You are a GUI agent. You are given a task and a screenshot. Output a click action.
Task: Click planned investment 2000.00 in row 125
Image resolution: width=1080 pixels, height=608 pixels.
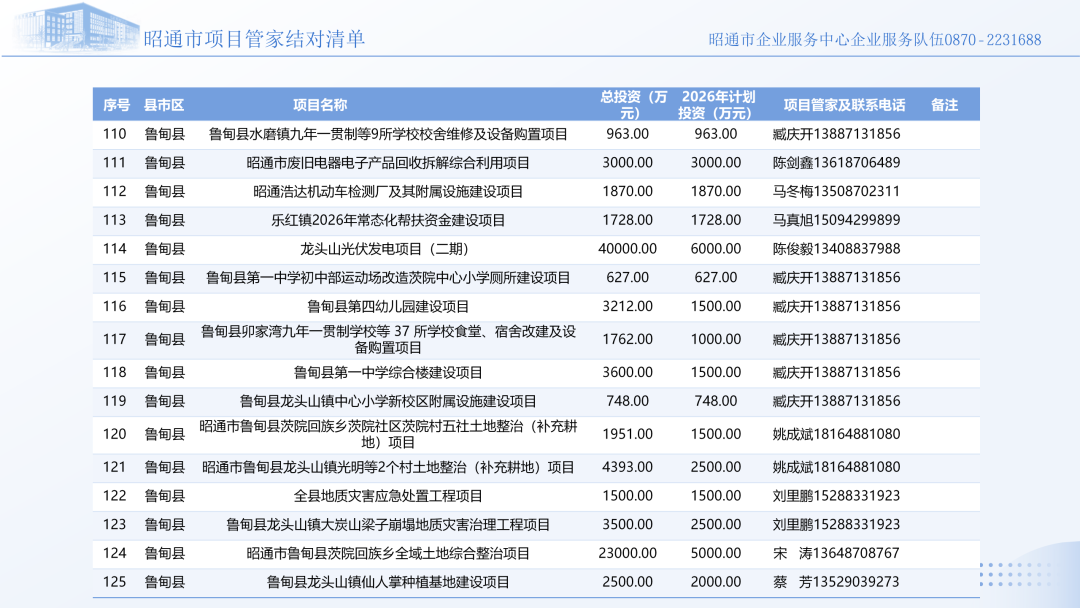(716, 583)
